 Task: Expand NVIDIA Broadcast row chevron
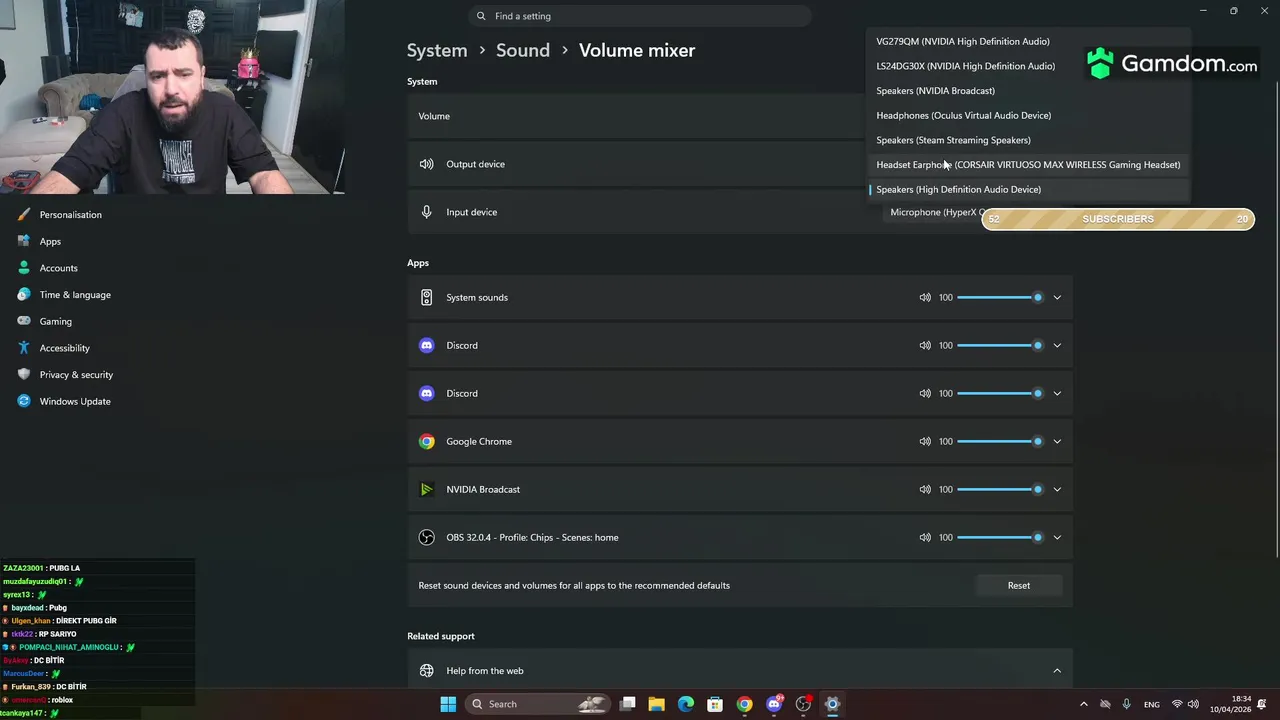click(1057, 489)
